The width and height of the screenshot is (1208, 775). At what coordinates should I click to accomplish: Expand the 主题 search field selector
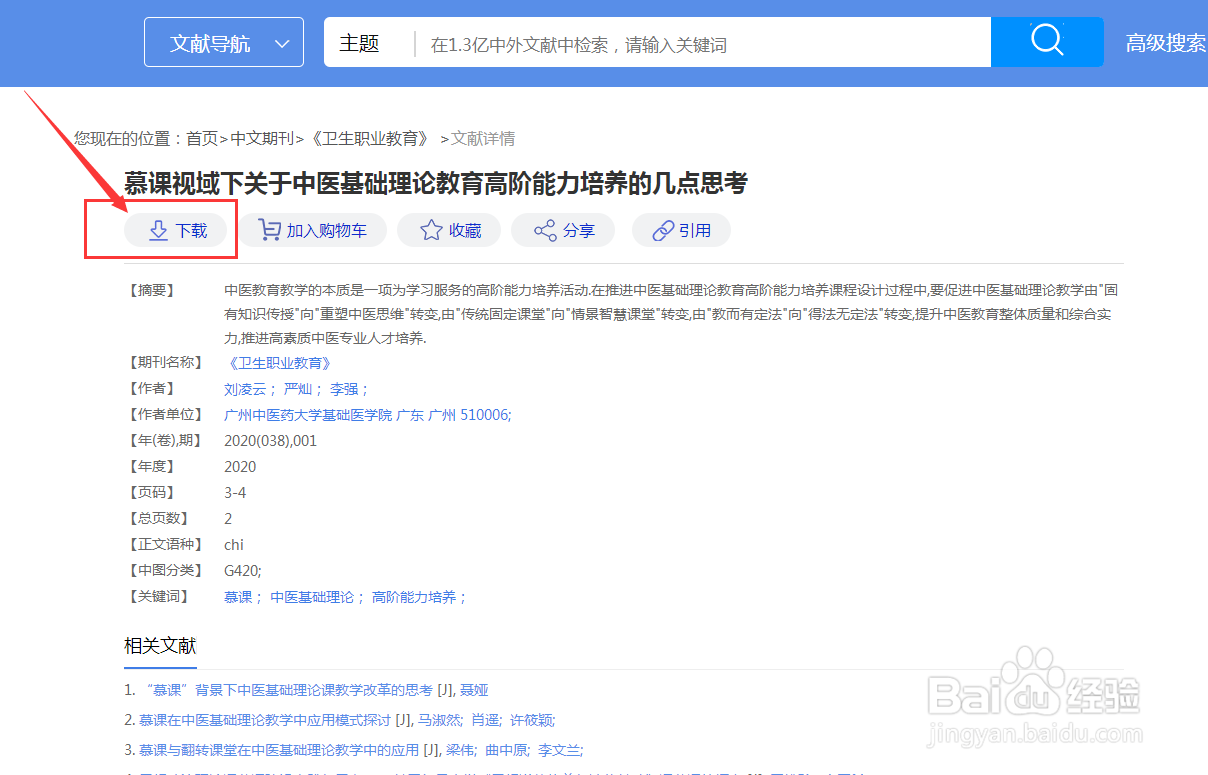[360, 42]
